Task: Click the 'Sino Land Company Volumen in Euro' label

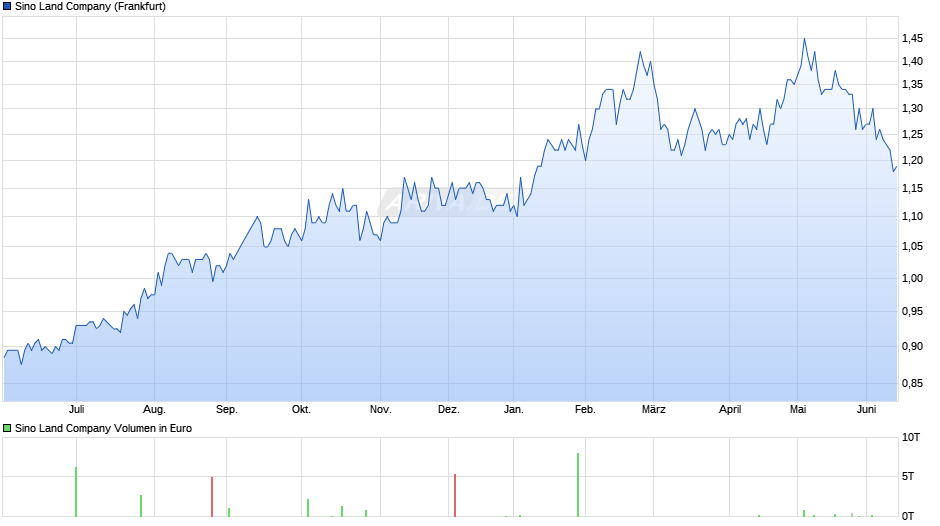Action: pos(103,428)
